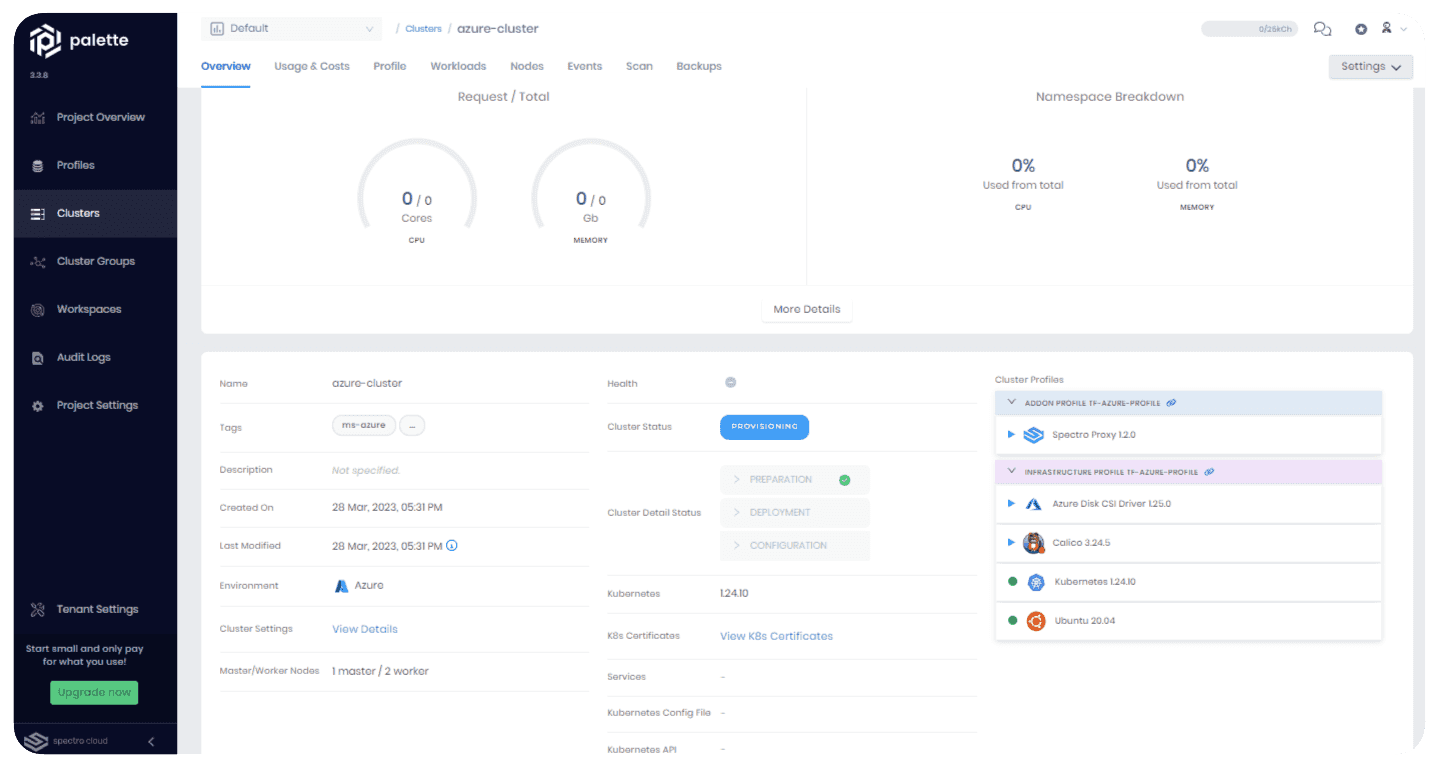The width and height of the screenshot is (1438, 768).
Task: Switch to the Usage & Costs tab
Action: pos(312,66)
